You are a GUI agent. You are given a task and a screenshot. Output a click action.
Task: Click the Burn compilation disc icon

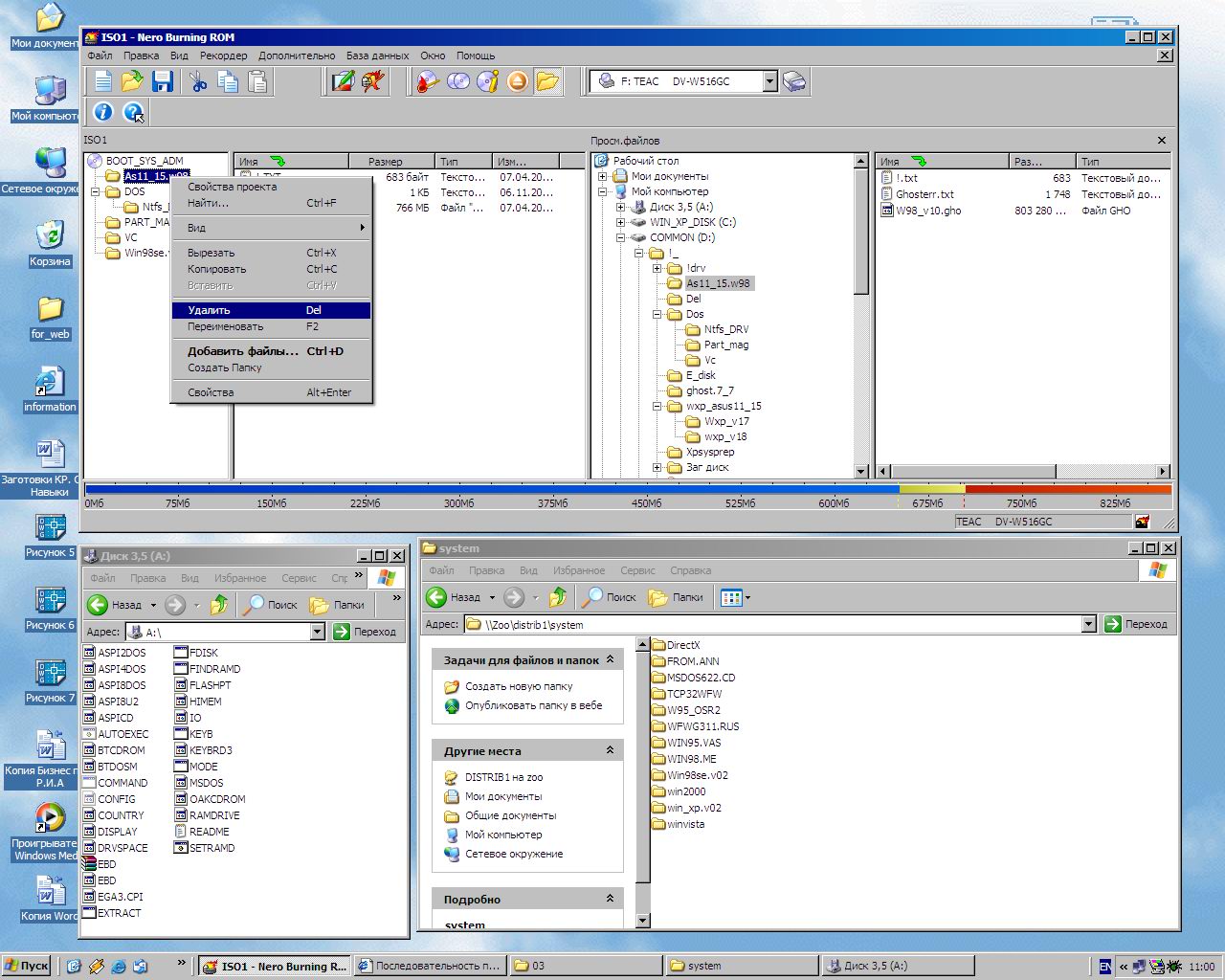click(428, 81)
